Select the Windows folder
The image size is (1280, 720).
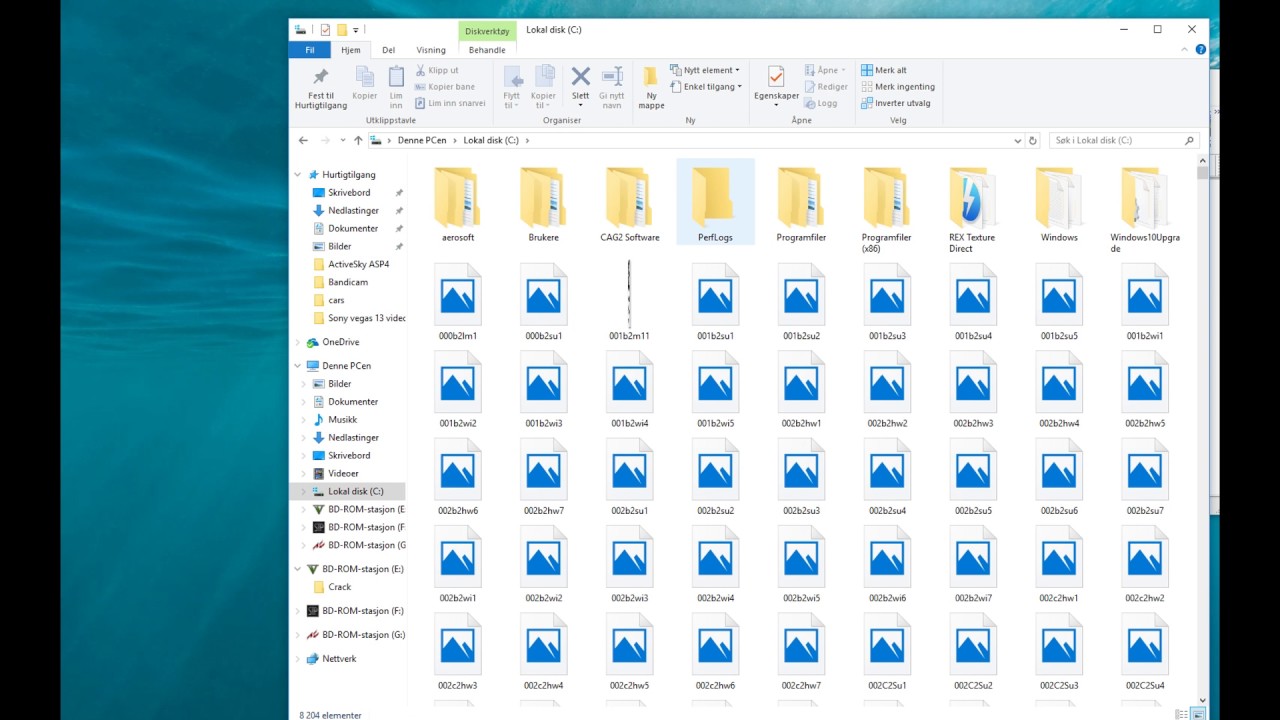pyautogui.click(x=1059, y=205)
